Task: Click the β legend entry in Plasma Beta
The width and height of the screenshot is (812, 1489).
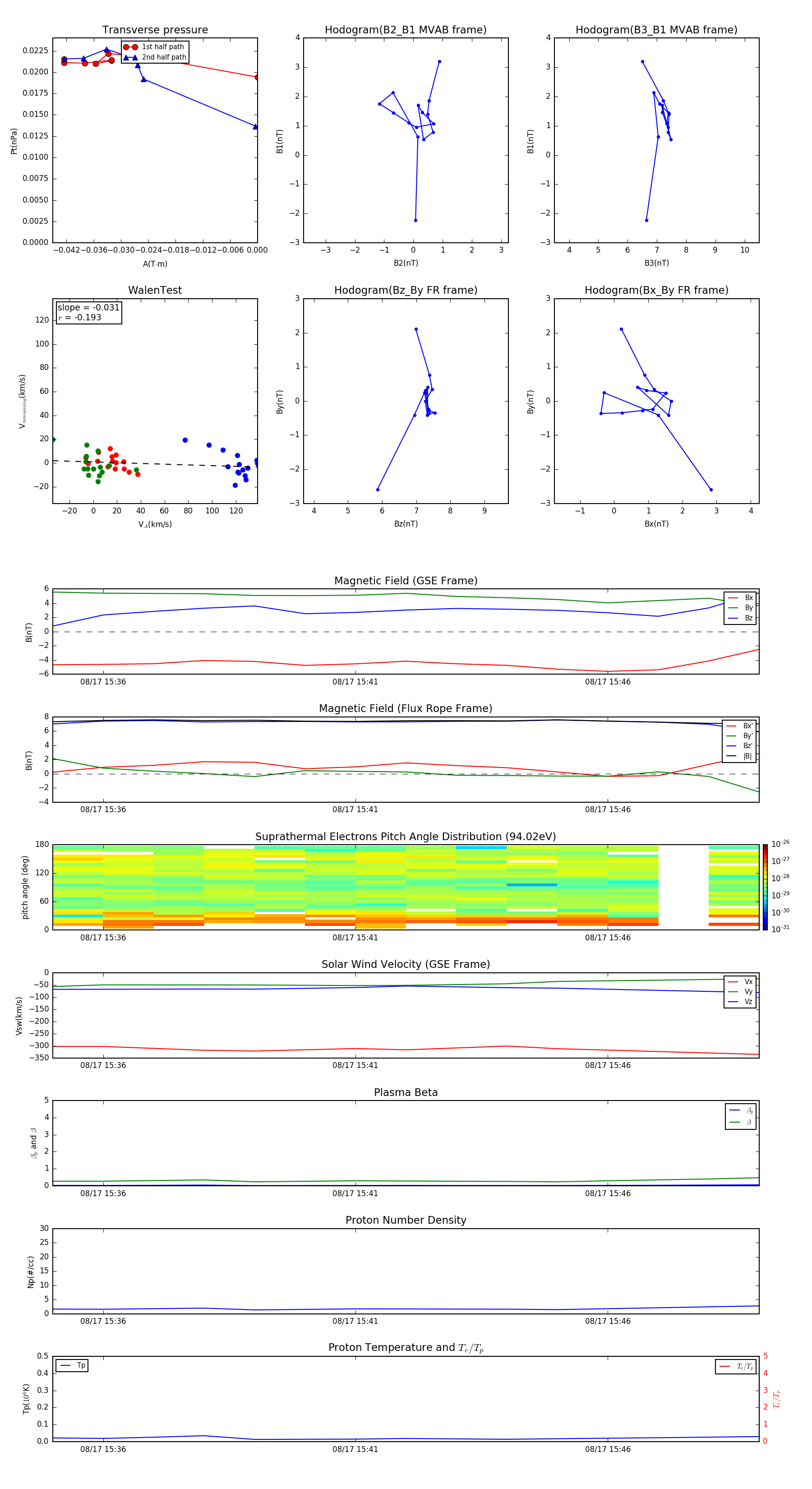Action: click(x=741, y=1123)
